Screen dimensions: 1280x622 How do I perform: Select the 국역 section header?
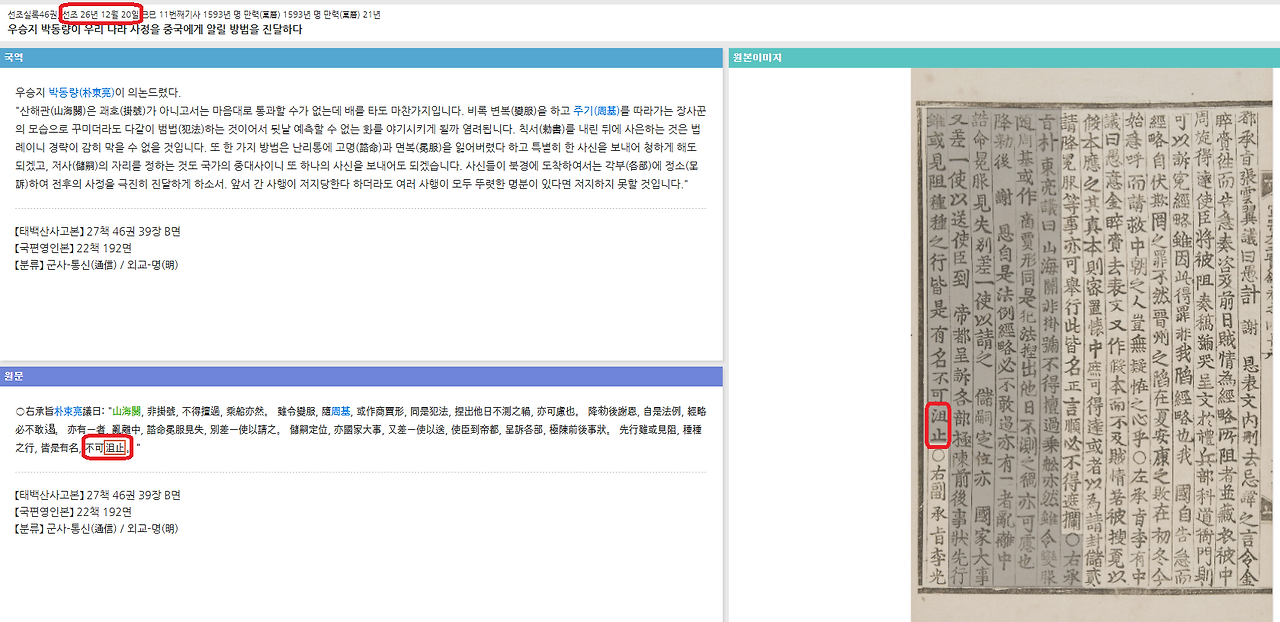pos(361,58)
